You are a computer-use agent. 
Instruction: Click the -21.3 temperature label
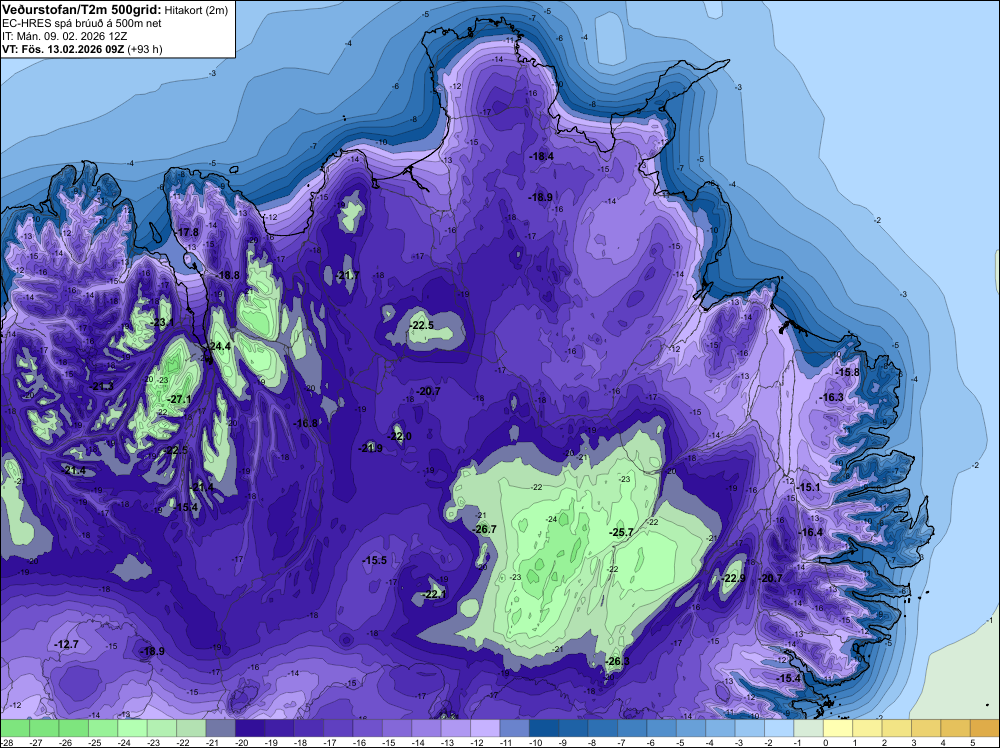pos(101,386)
